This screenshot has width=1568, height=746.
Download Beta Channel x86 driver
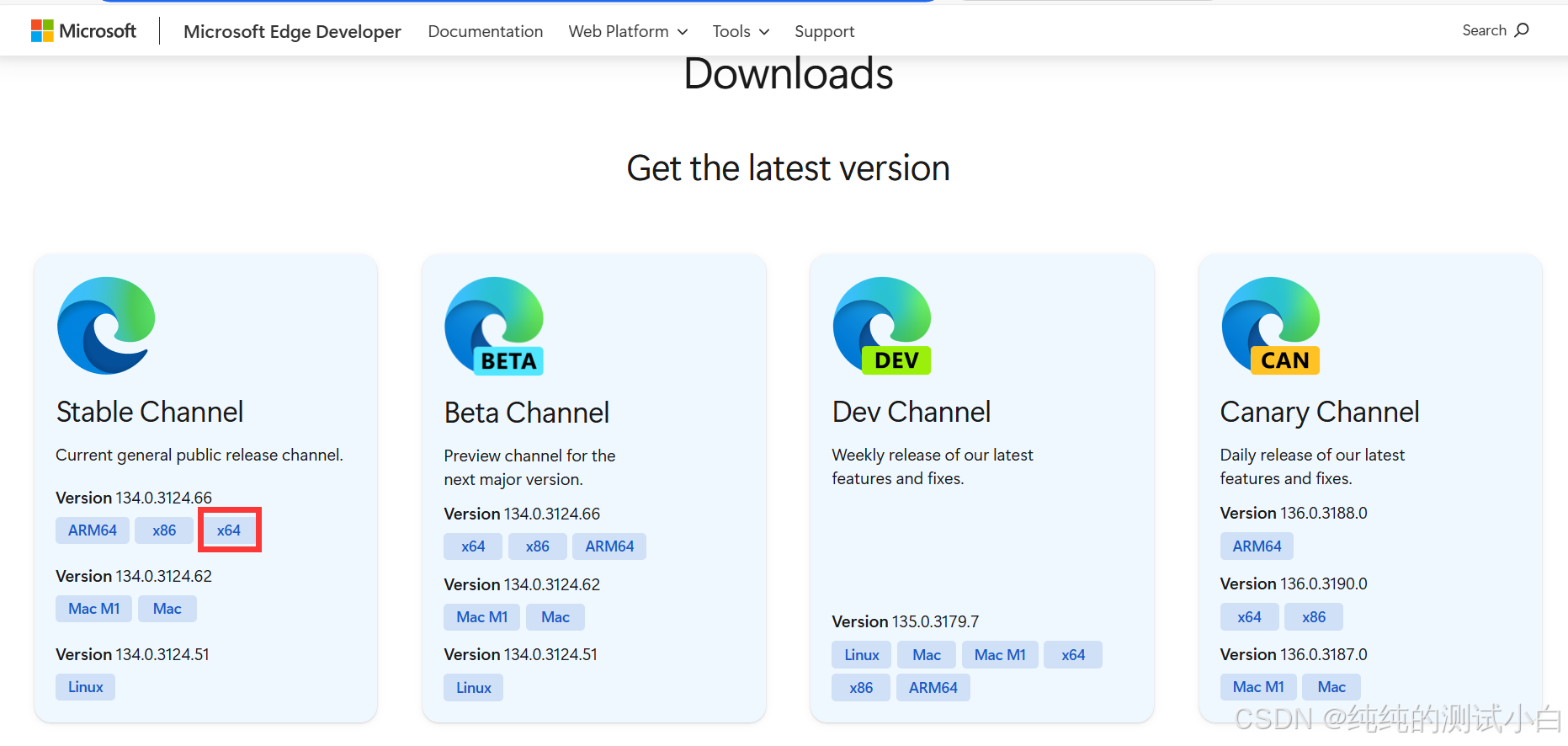click(538, 546)
